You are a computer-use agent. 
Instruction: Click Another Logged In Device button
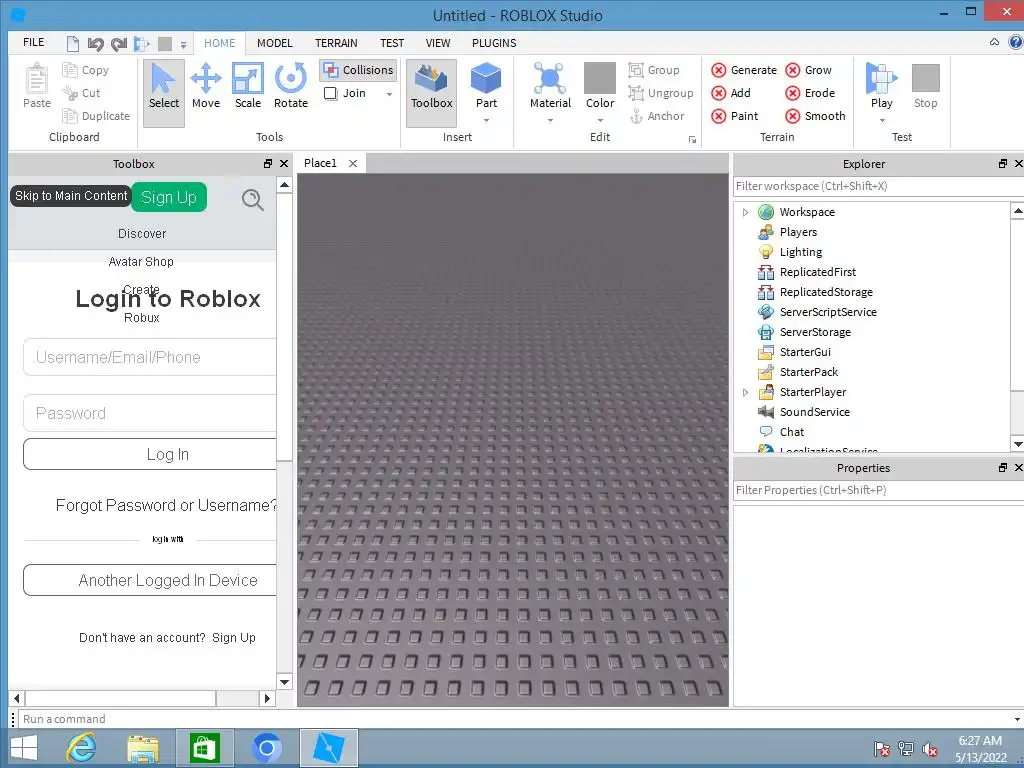coord(151,580)
